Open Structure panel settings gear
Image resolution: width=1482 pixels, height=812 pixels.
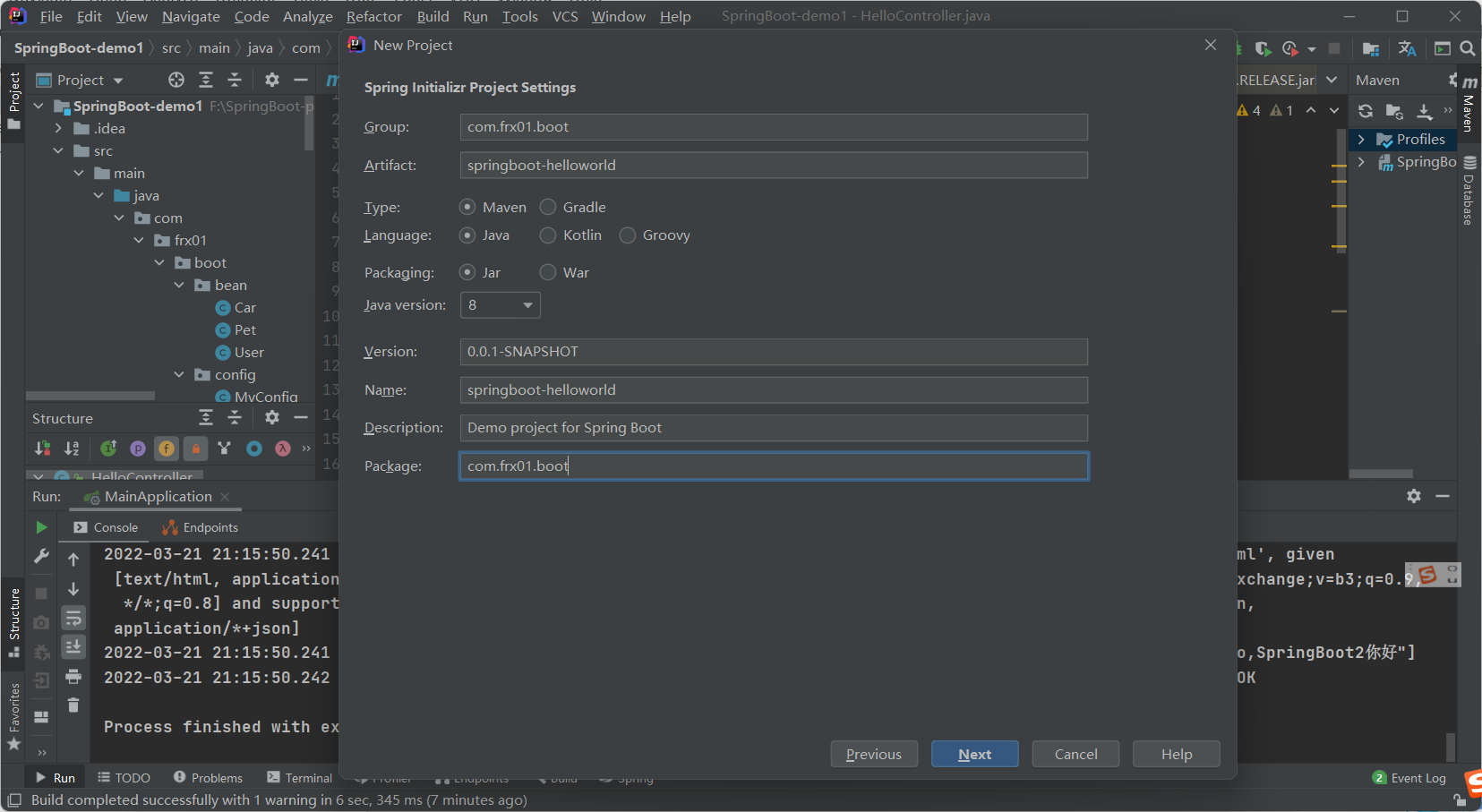click(x=272, y=417)
